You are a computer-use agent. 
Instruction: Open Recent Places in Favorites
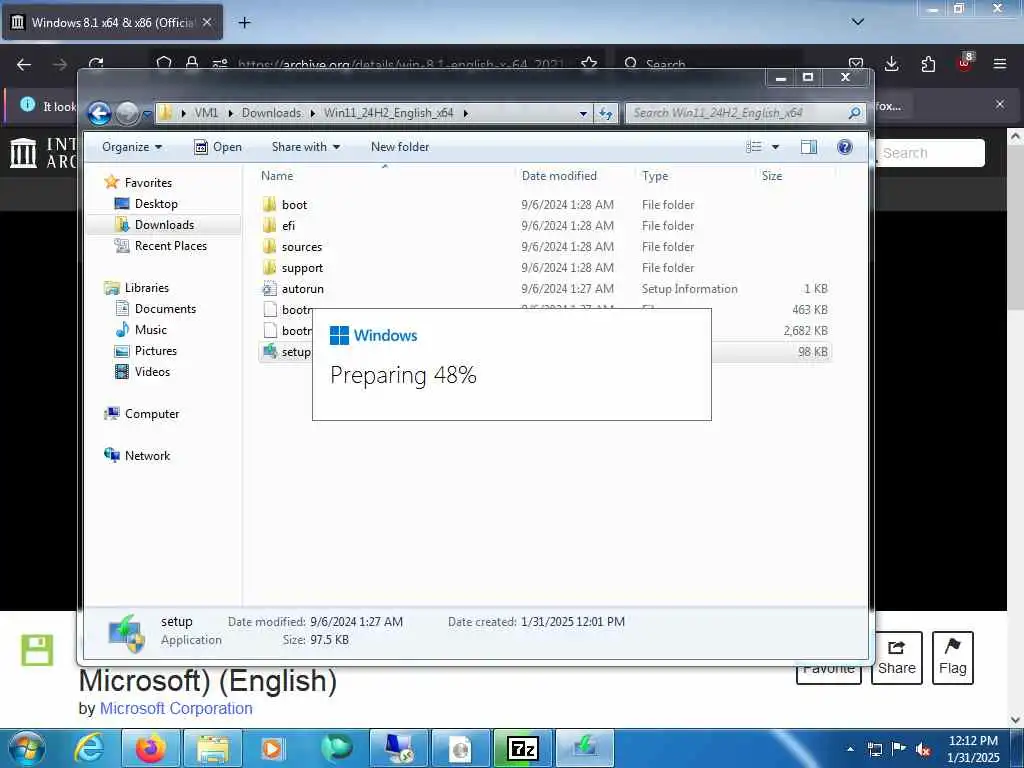click(170, 246)
